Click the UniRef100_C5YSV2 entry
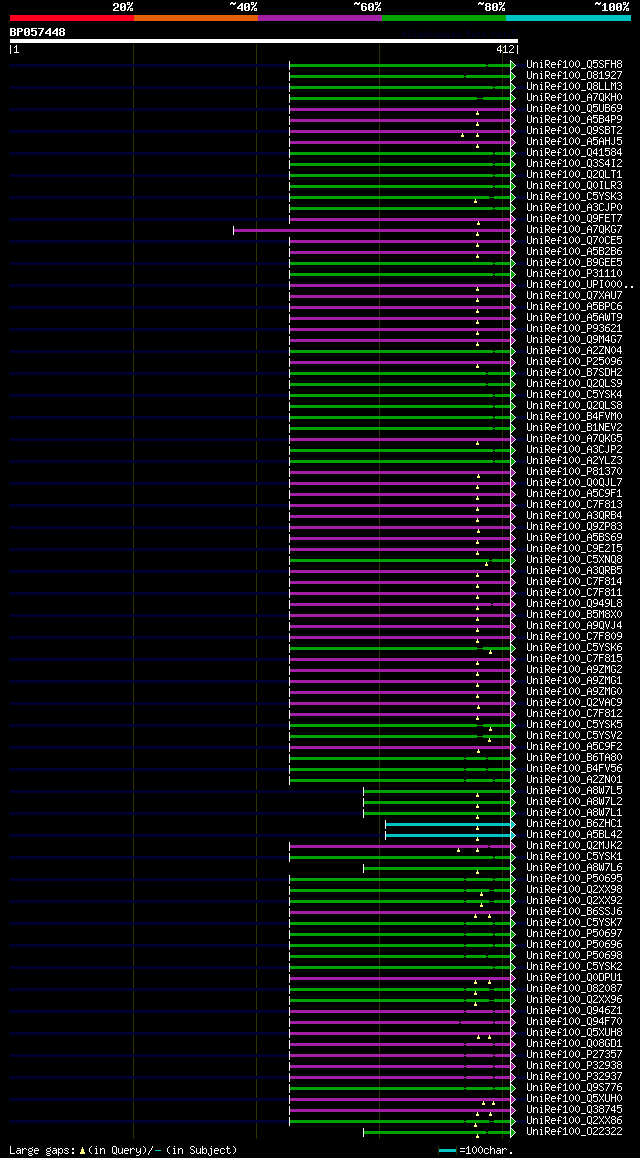 [x=574, y=736]
